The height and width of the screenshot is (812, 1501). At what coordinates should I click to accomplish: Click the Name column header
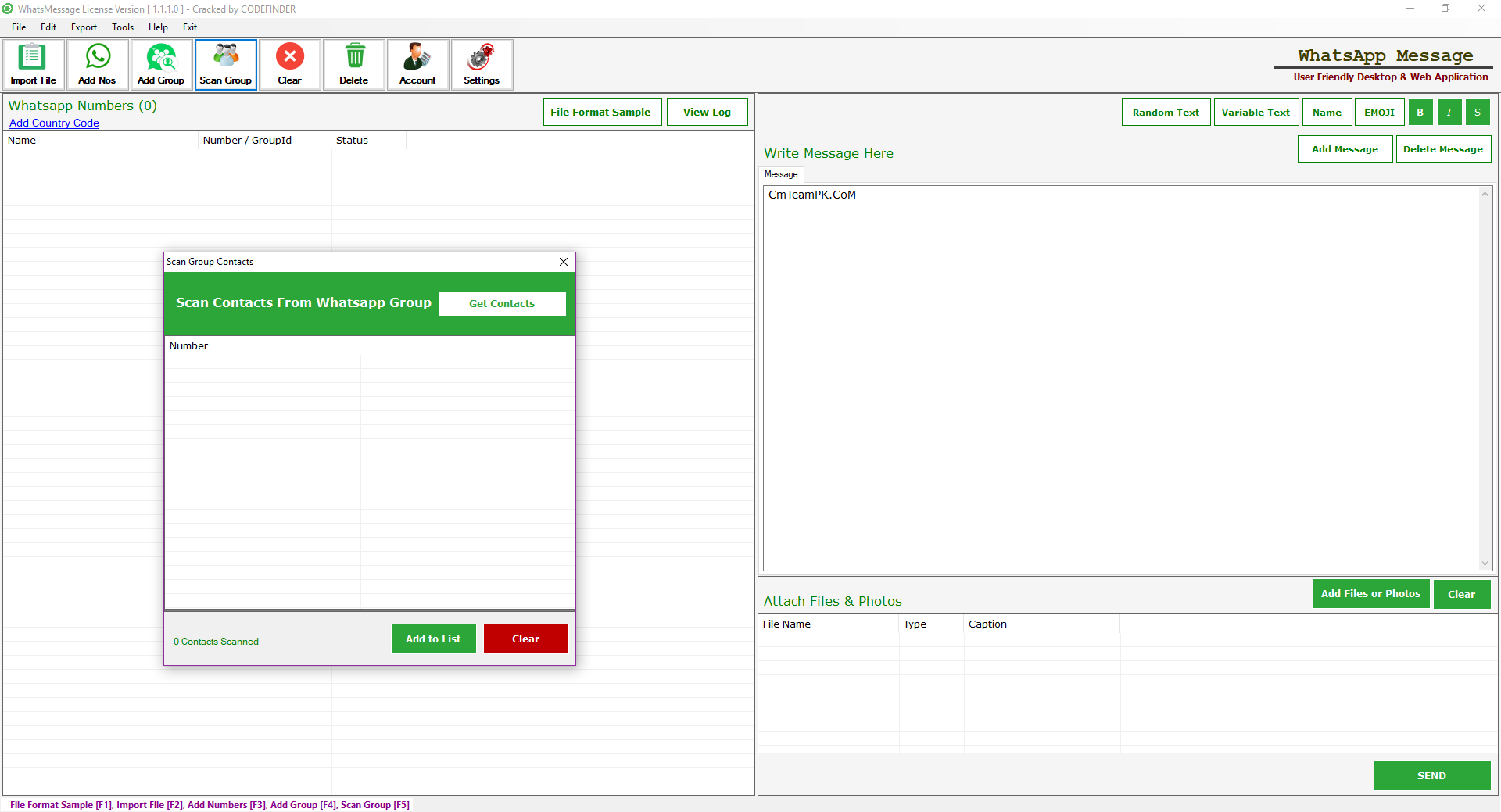pyautogui.click(x=101, y=141)
